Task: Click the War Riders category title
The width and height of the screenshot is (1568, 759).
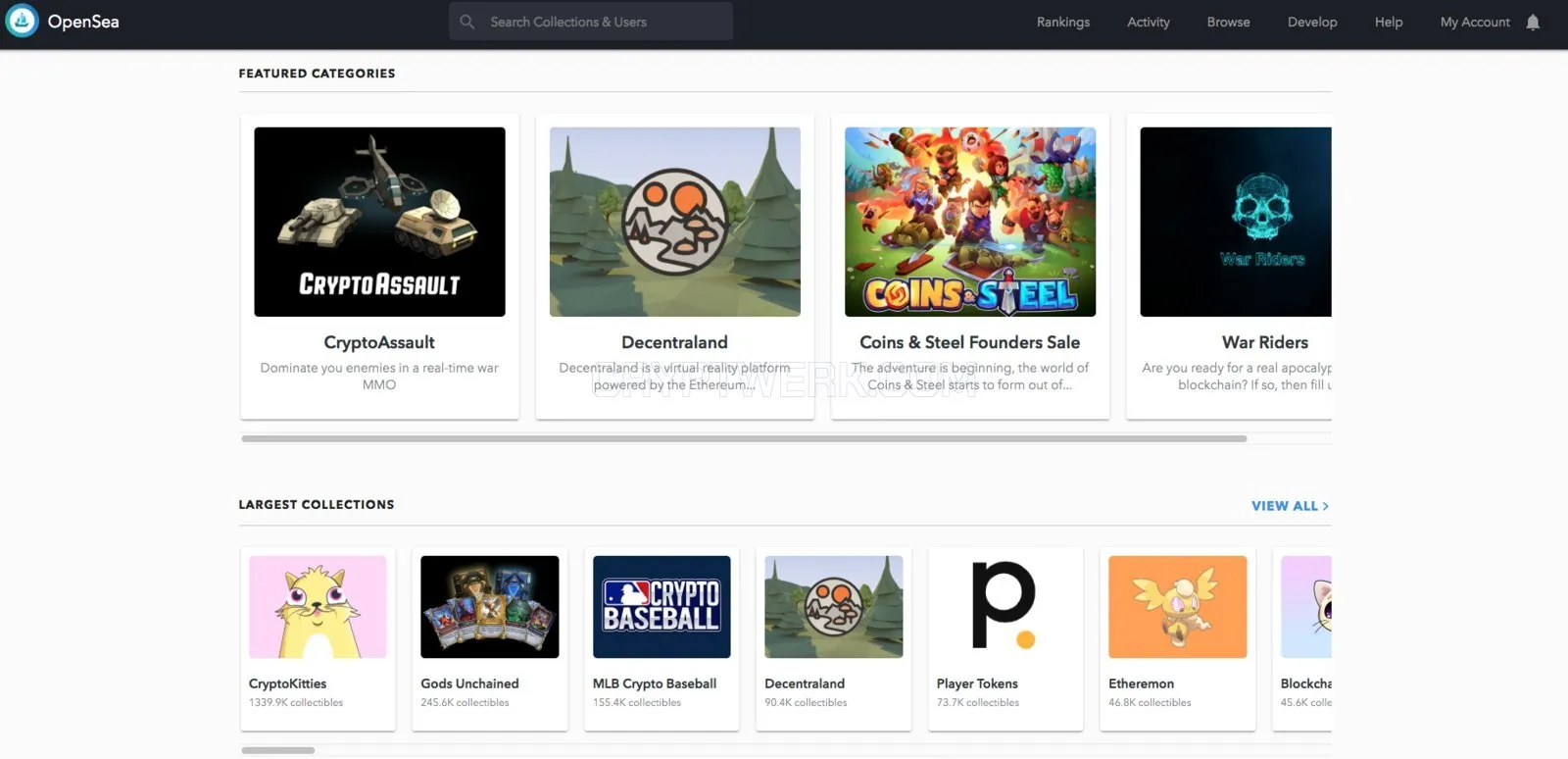Action: [x=1265, y=342]
